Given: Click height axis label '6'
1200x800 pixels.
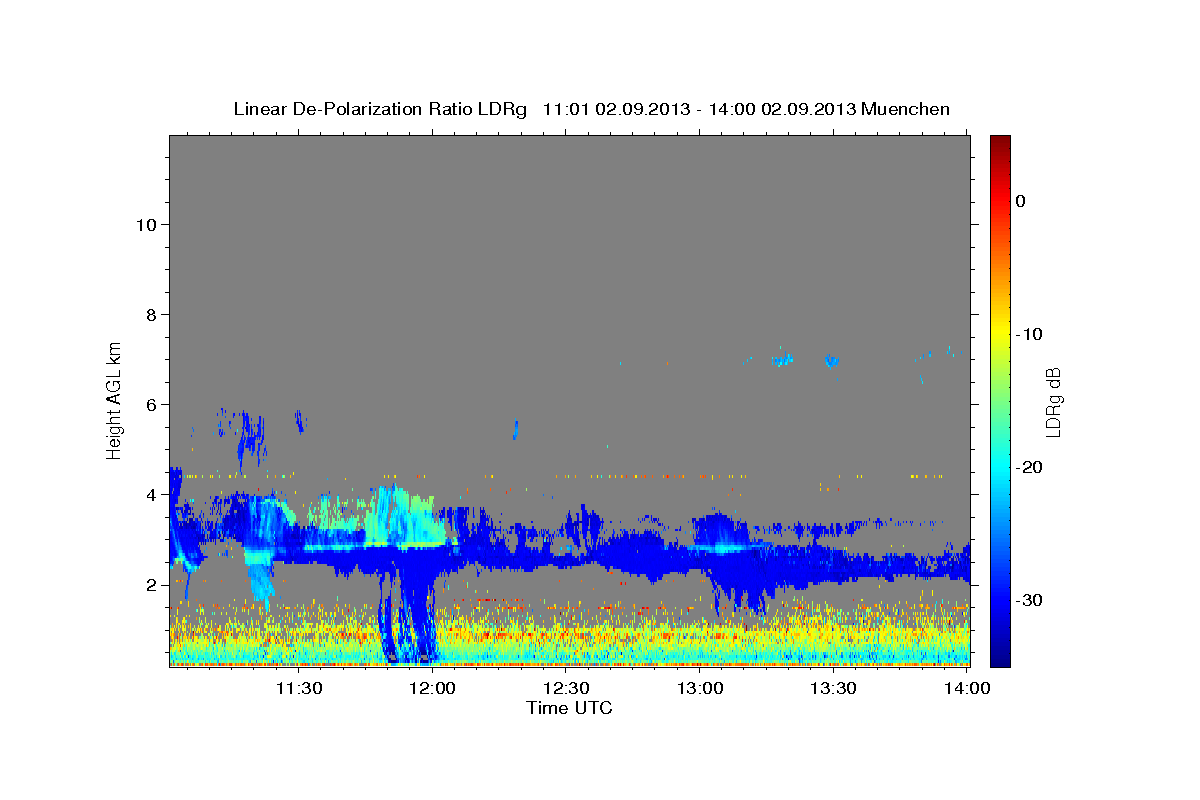Looking at the screenshot, I should [x=152, y=404].
